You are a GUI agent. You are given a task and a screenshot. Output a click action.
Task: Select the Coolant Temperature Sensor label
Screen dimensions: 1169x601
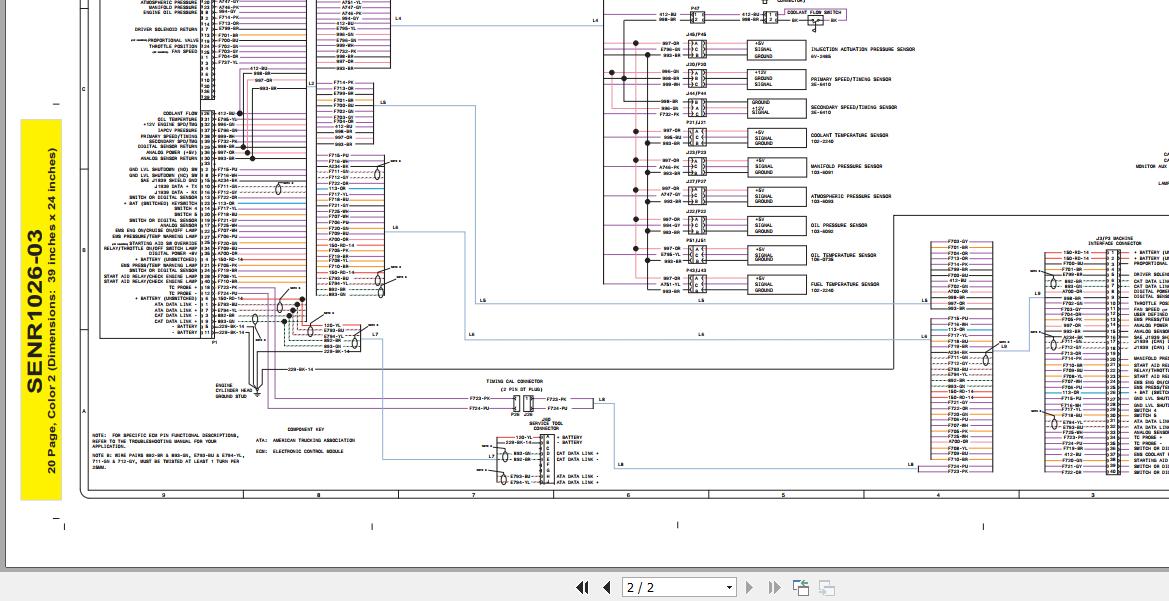(848, 135)
